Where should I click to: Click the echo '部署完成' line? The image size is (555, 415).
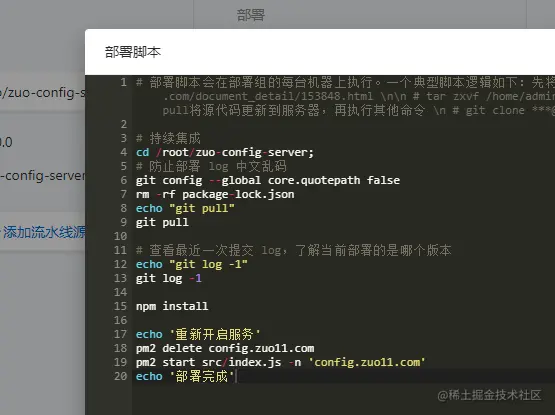[185, 376]
